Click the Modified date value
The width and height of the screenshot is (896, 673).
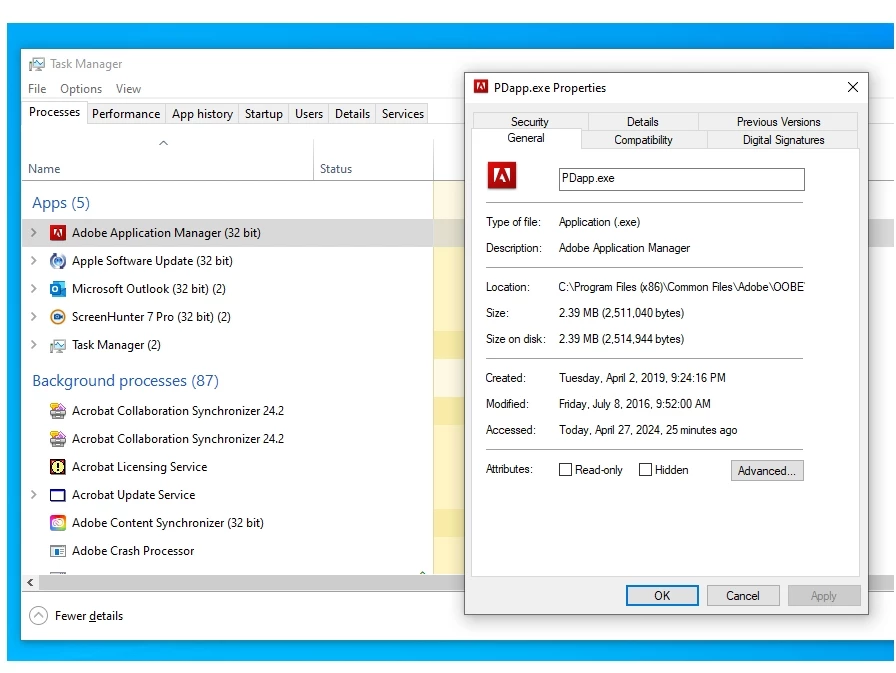[x=634, y=404]
